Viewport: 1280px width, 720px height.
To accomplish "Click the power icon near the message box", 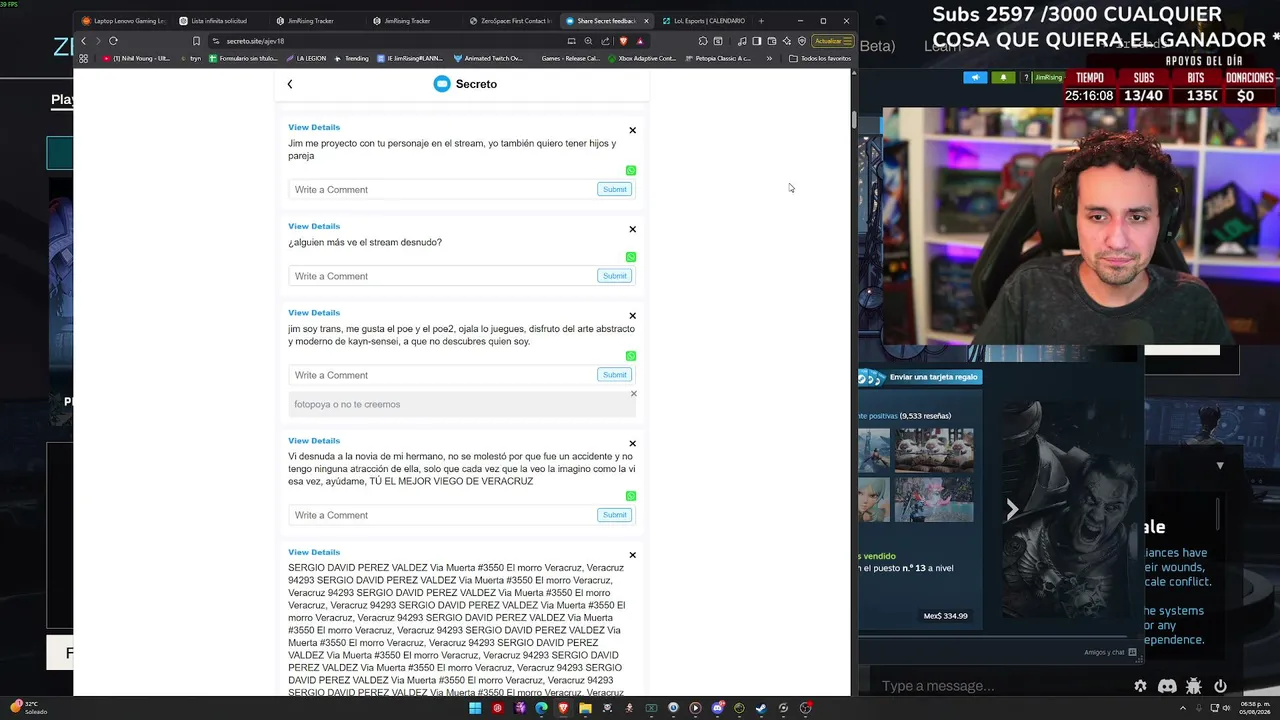I will (1220, 686).
